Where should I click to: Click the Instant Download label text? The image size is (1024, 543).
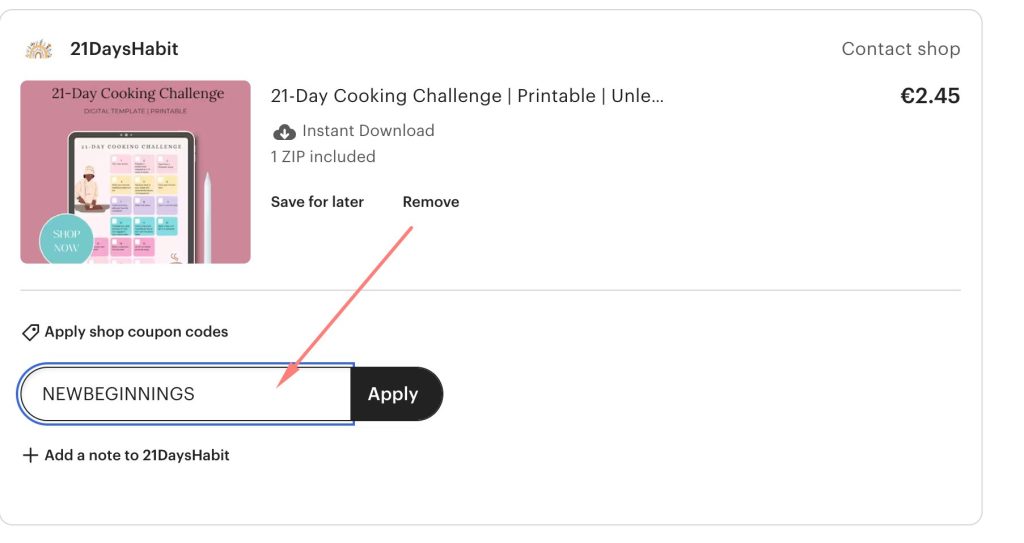(368, 131)
